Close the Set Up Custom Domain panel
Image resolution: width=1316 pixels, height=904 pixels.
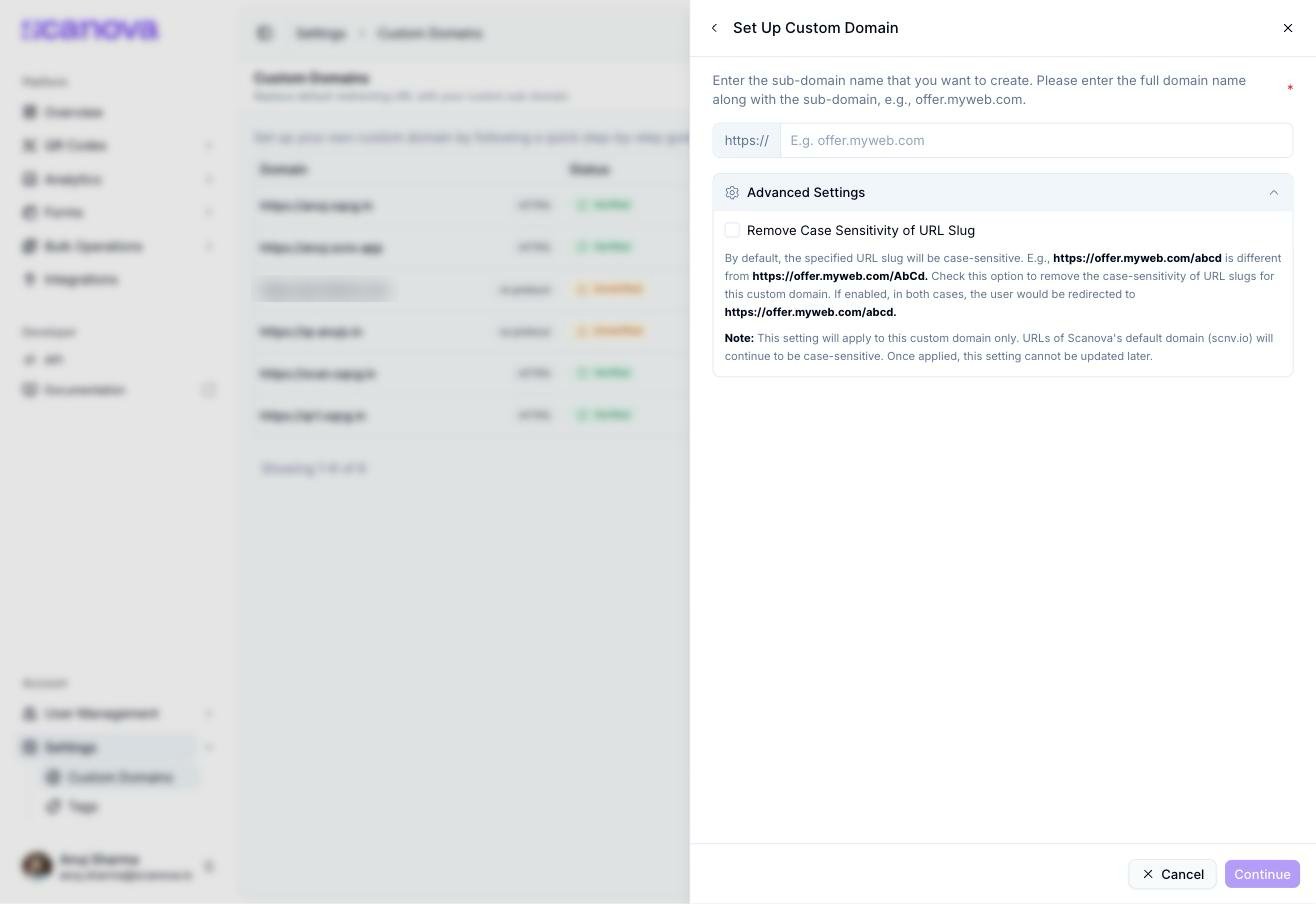1288,28
